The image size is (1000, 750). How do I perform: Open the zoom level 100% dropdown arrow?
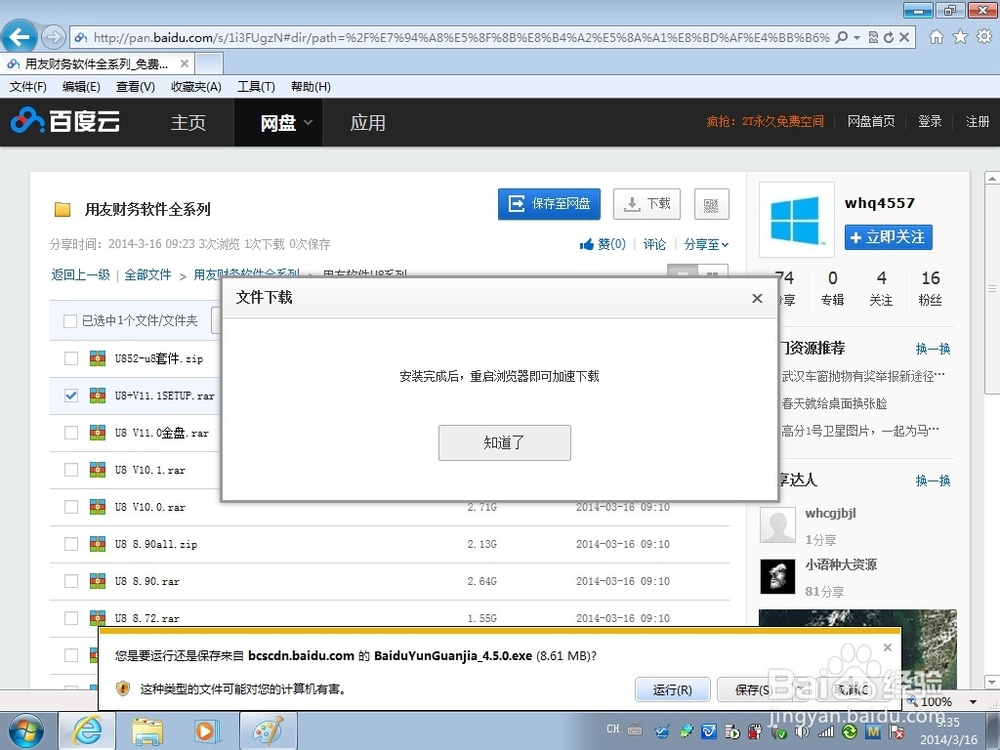click(973, 702)
